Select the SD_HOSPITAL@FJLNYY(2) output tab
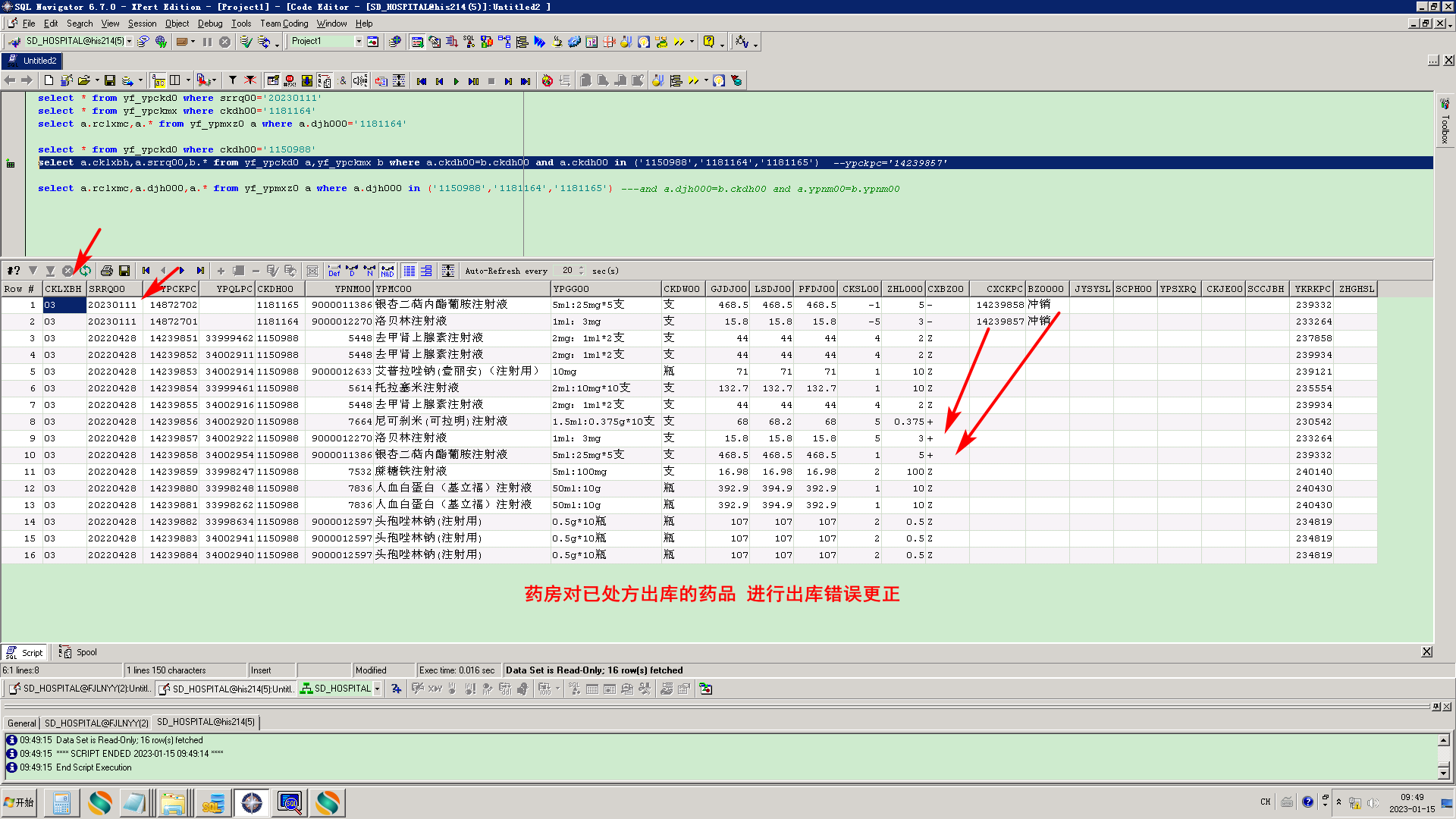Screen dimensions: 1456x819 click(96, 723)
